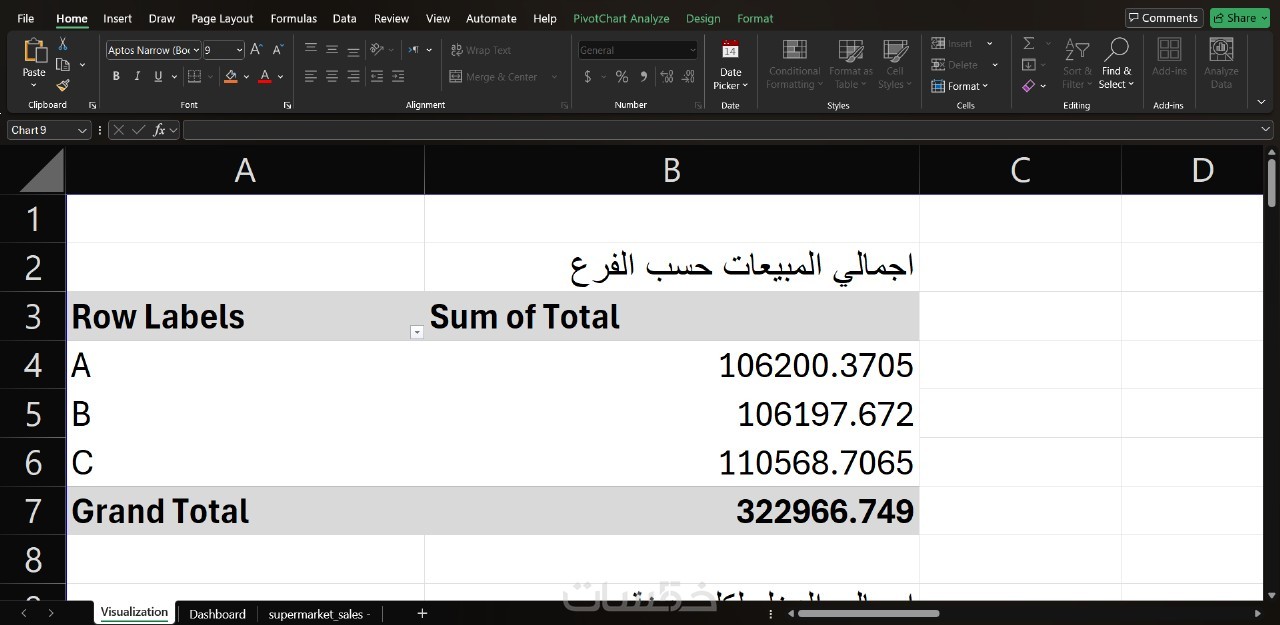Increase font size with larger A
This screenshot has height=625, width=1280.
coord(256,49)
